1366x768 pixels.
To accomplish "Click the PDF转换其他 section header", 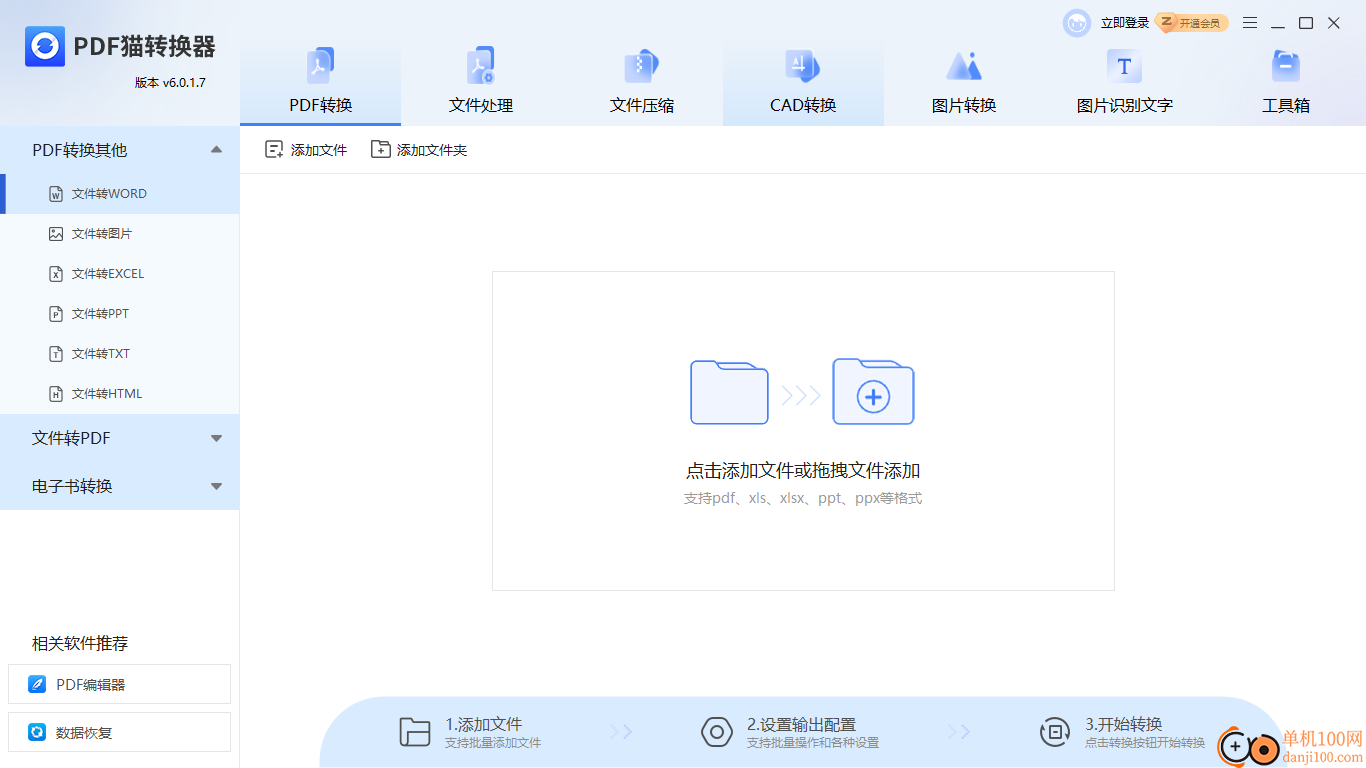I will pos(120,150).
